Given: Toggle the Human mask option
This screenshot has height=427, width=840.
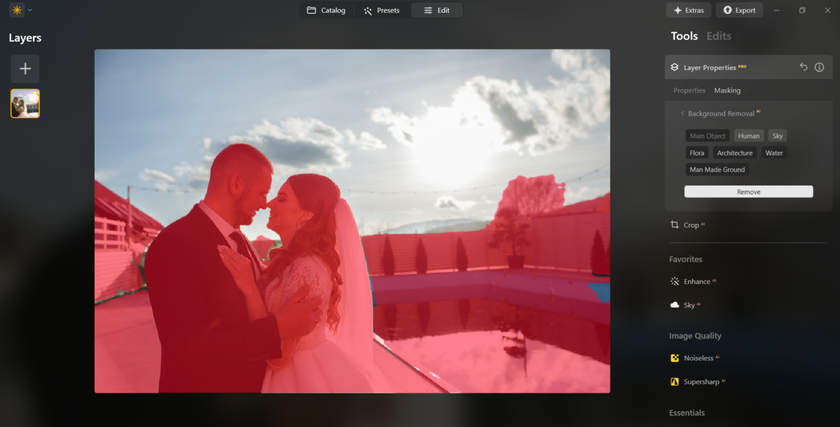Looking at the screenshot, I should (748, 136).
